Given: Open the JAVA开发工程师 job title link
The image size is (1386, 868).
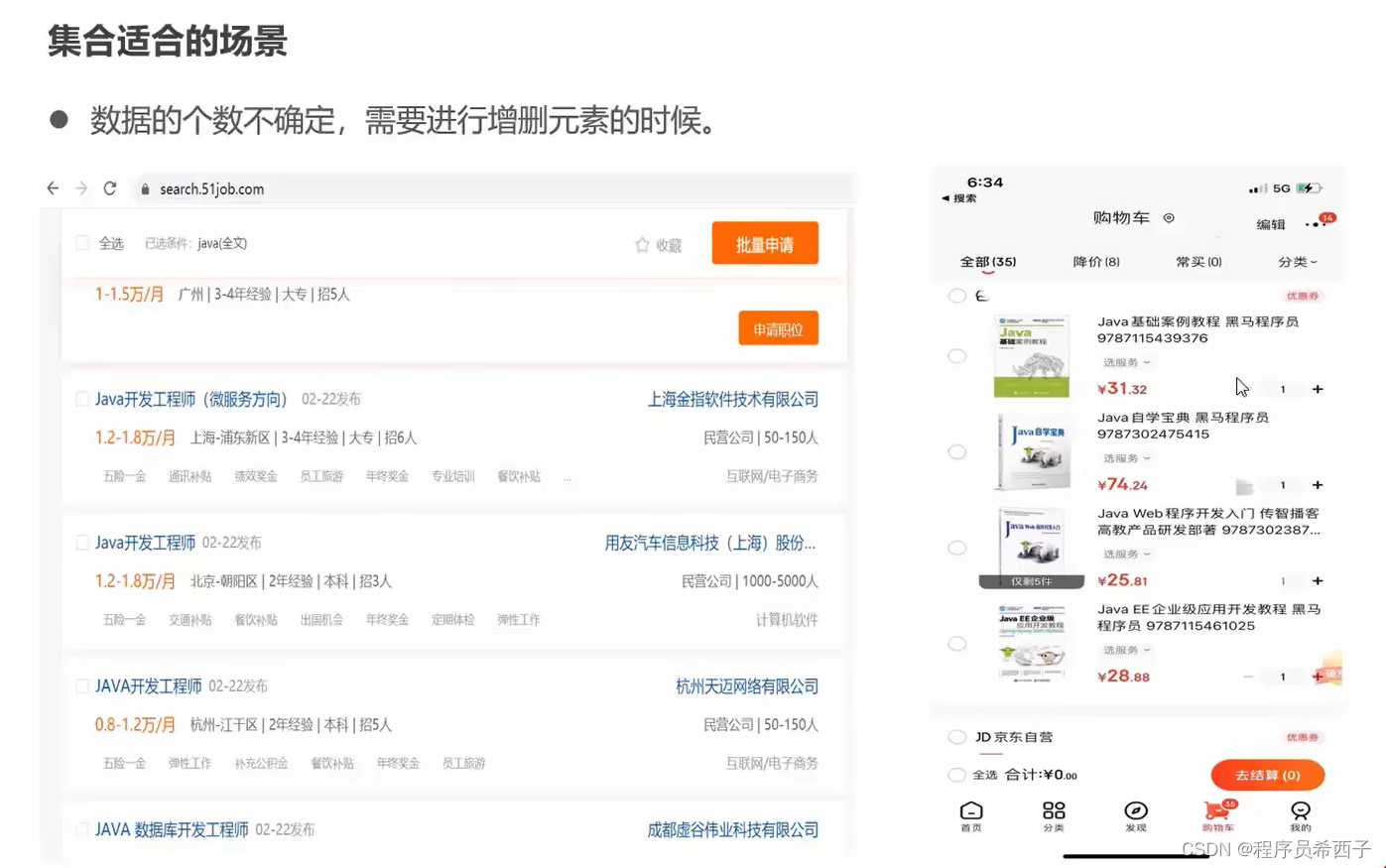Looking at the screenshot, I should point(149,686).
